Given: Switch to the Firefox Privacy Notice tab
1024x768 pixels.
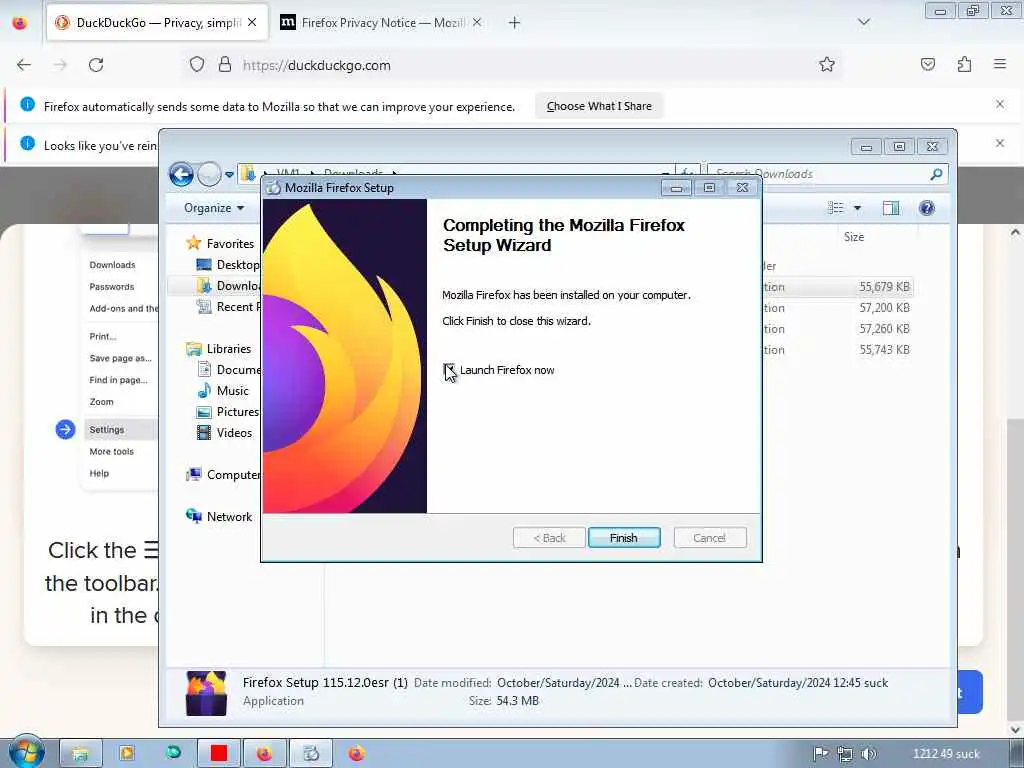Looking at the screenshot, I should pyautogui.click(x=381, y=23).
